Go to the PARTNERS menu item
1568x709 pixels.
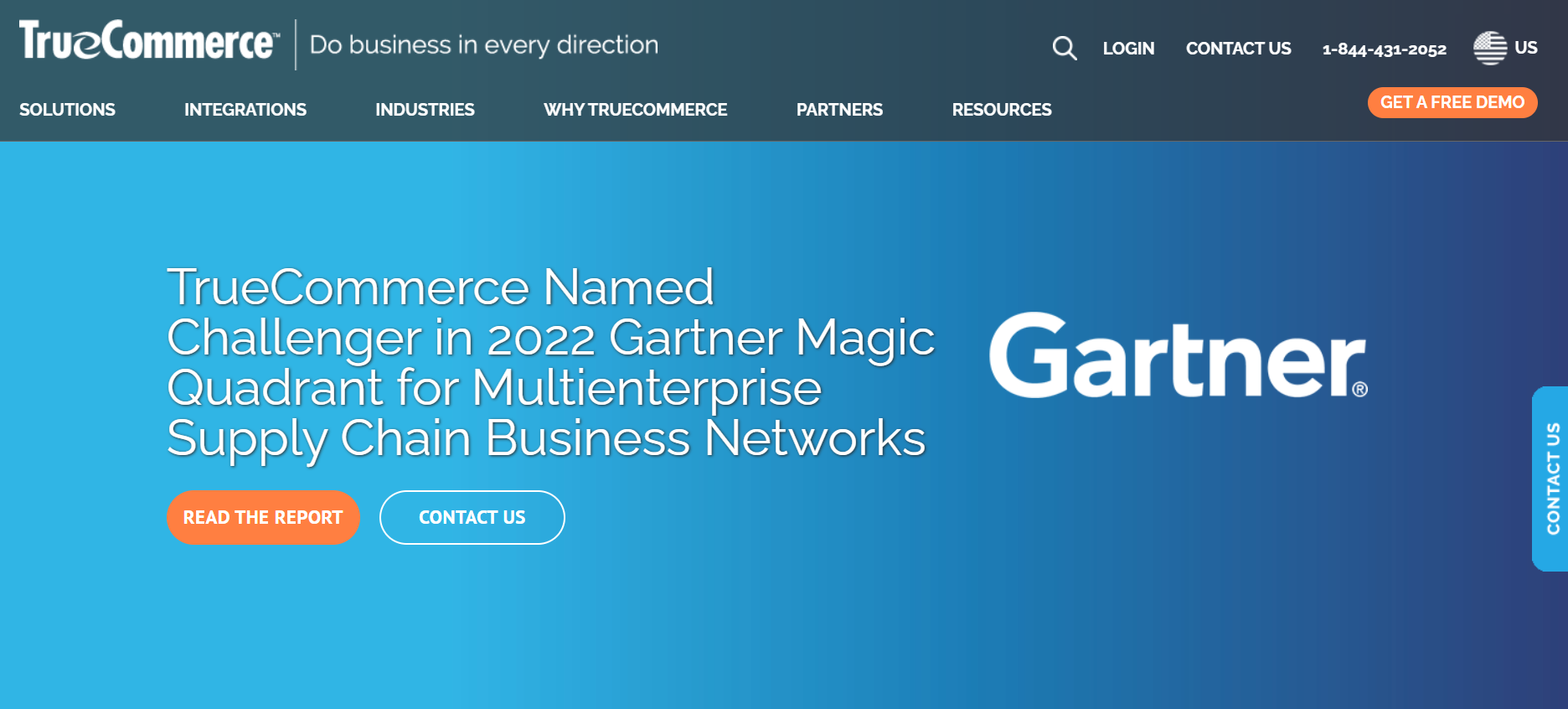(839, 110)
